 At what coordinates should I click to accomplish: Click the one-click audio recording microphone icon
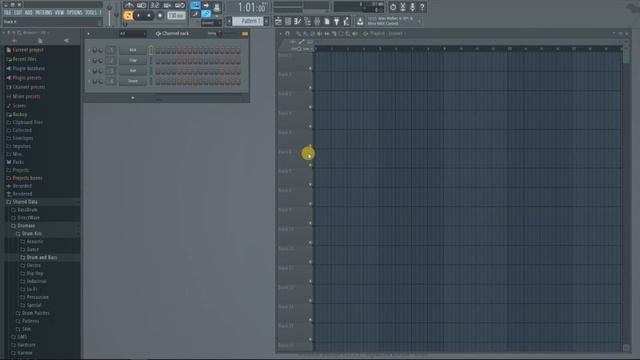pos(413,7)
